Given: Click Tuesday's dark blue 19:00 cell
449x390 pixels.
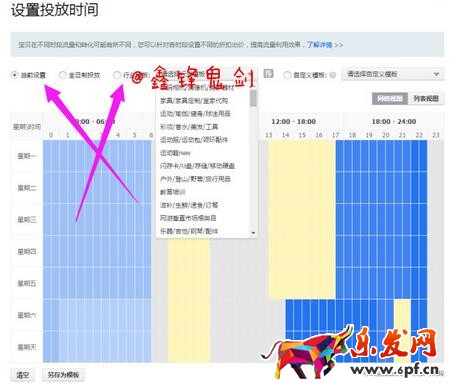Looking at the screenshot, I should [369, 188].
